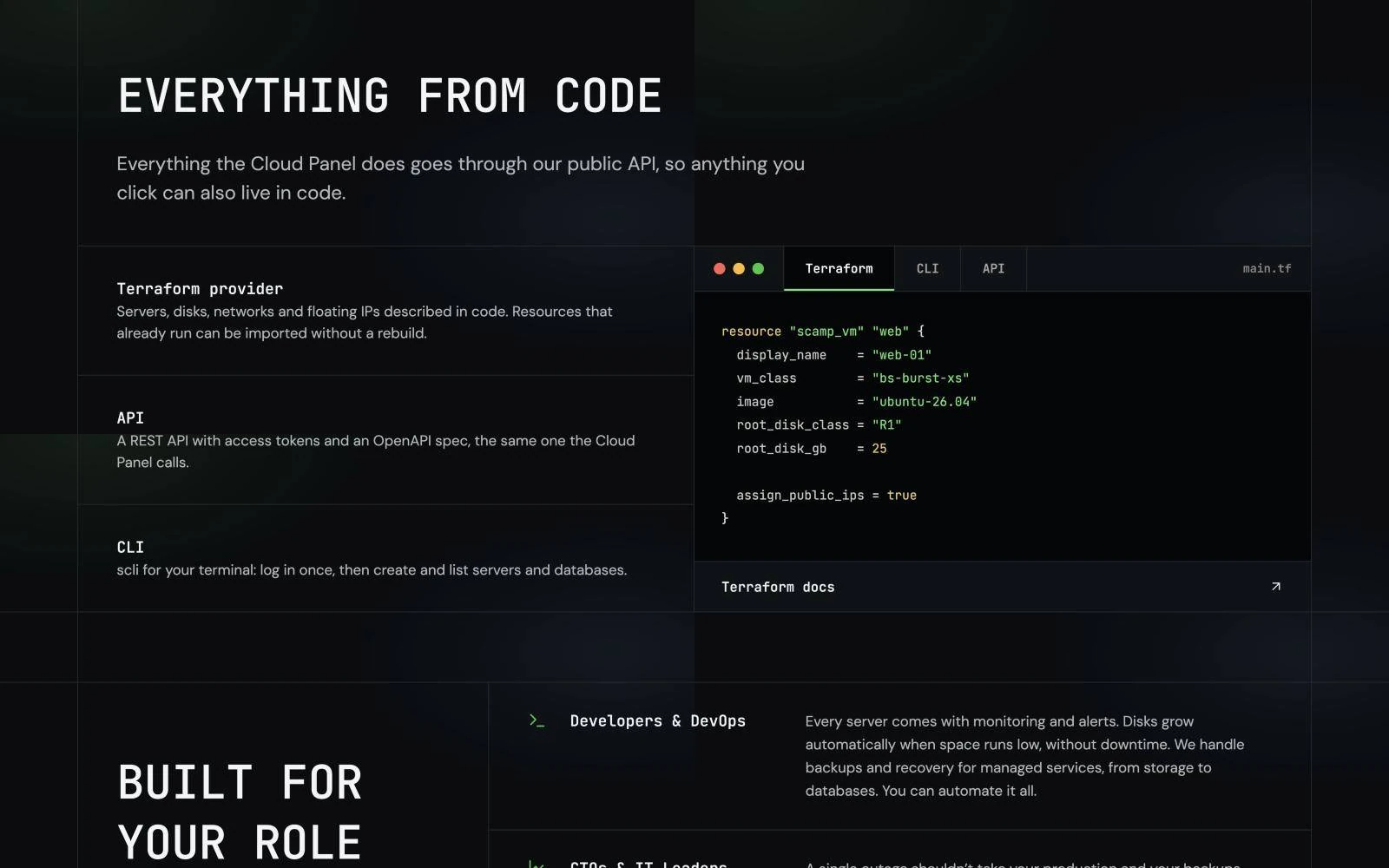Click the red window dot
The width and height of the screenshot is (1389, 868).
point(719,268)
